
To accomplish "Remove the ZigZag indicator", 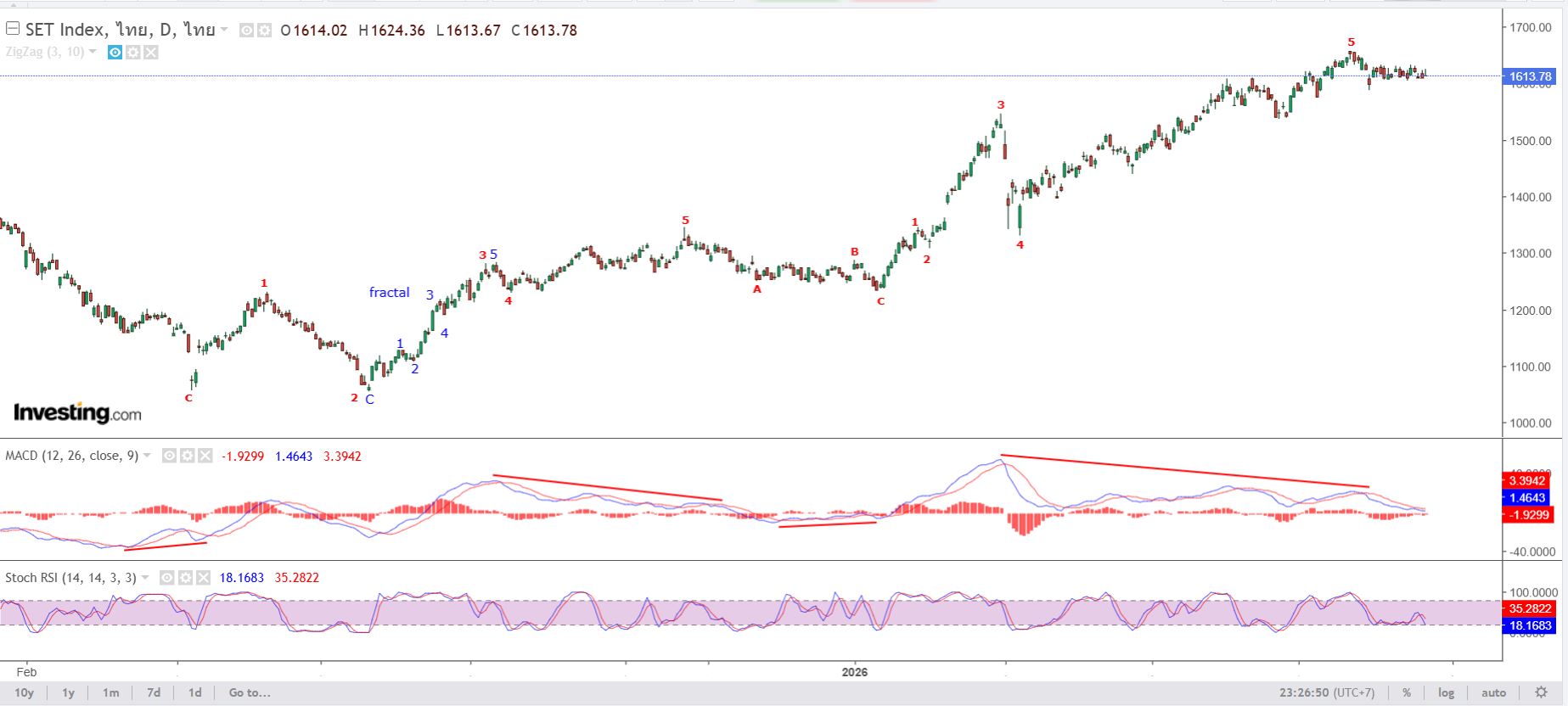I will (150, 53).
